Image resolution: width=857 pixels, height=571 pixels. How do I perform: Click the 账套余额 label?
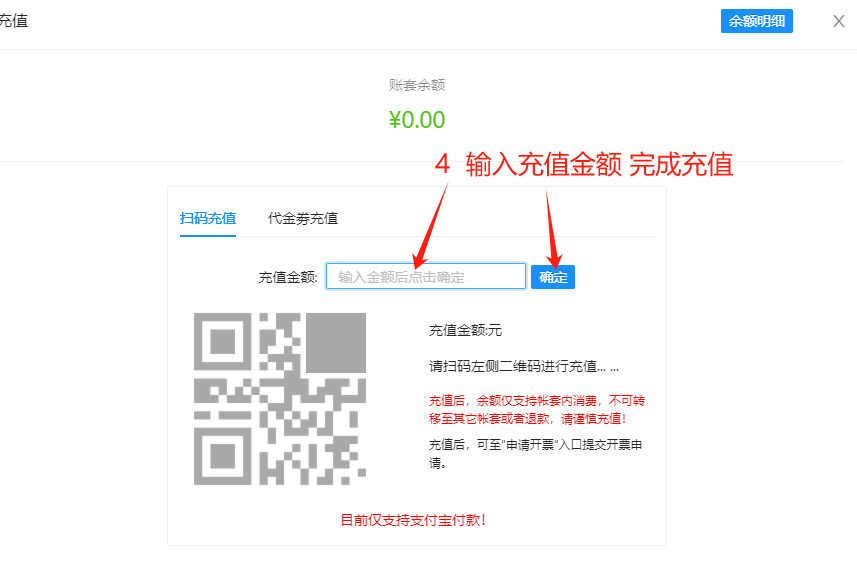(x=416, y=85)
